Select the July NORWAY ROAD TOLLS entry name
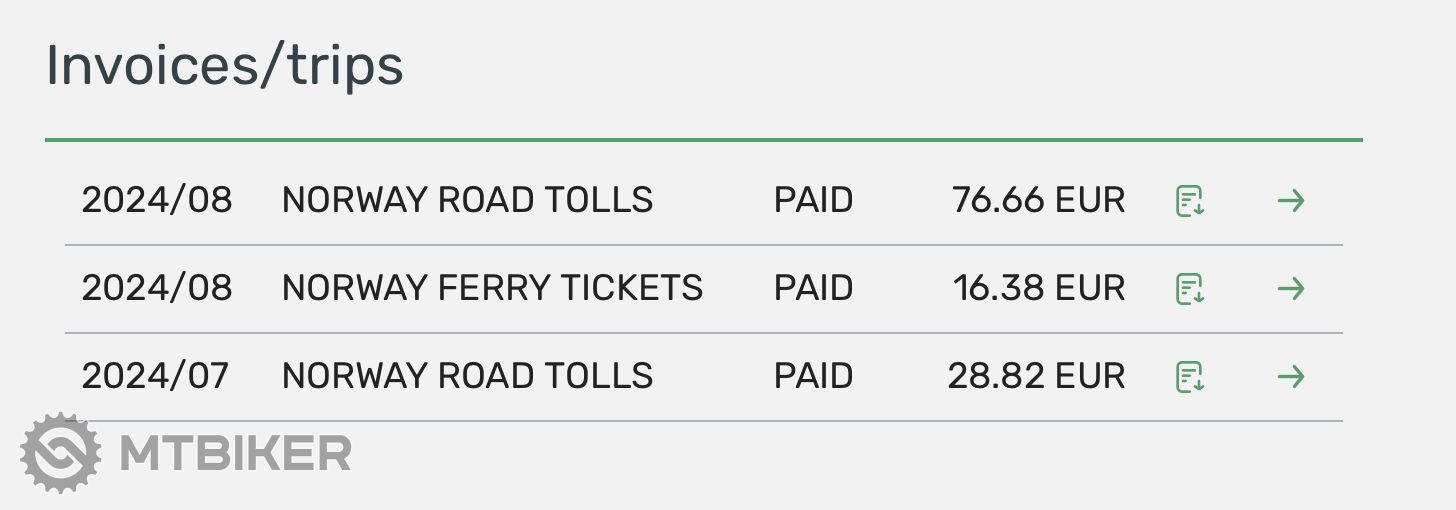 pos(467,376)
